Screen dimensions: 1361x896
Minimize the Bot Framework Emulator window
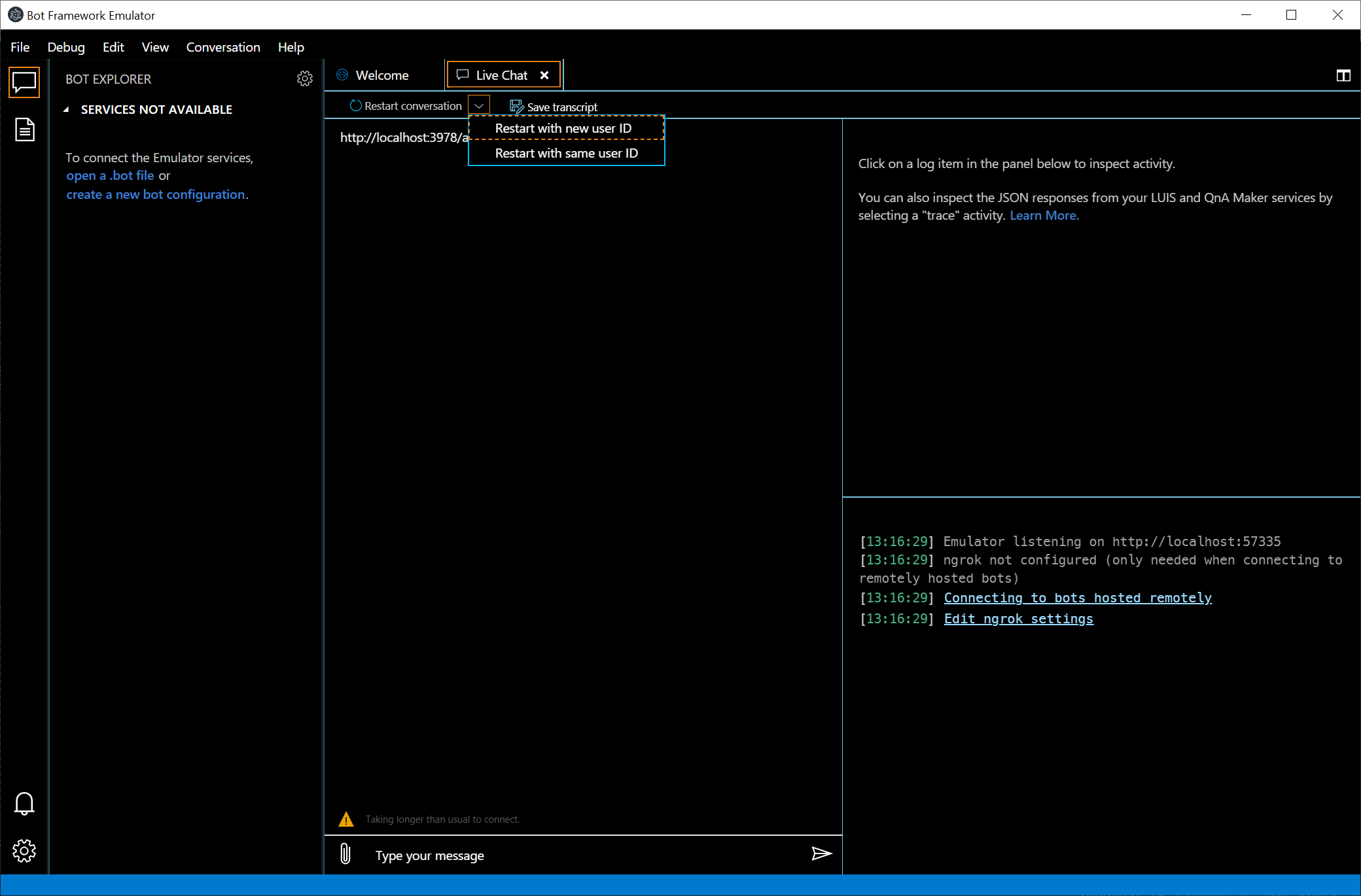[x=1246, y=14]
